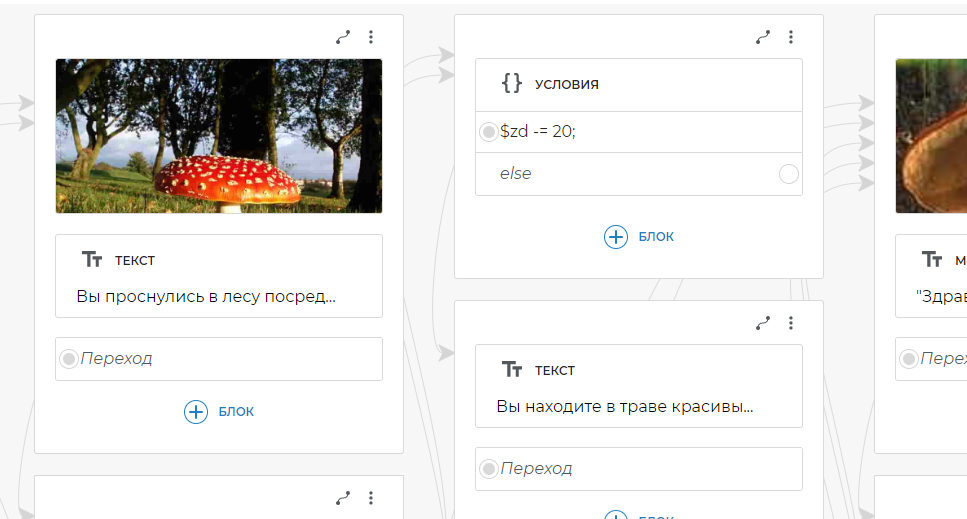Click the connection icon on the 'Вы находите в траве' card
Screen dimensions: 967x519
(x=763, y=323)
